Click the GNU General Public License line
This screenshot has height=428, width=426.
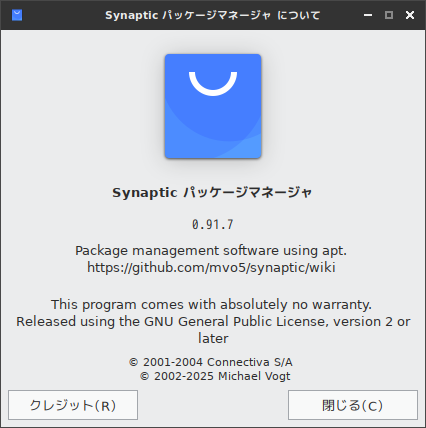coord(213,322)
